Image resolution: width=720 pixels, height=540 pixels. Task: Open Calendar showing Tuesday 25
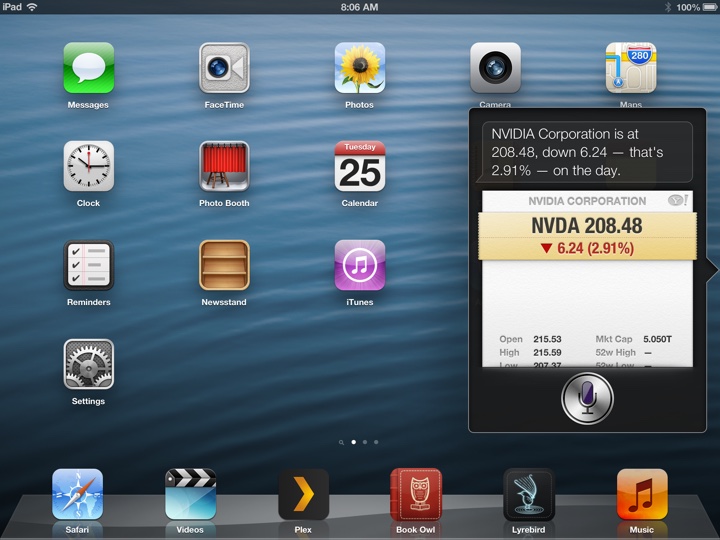(x=360, y=166)
